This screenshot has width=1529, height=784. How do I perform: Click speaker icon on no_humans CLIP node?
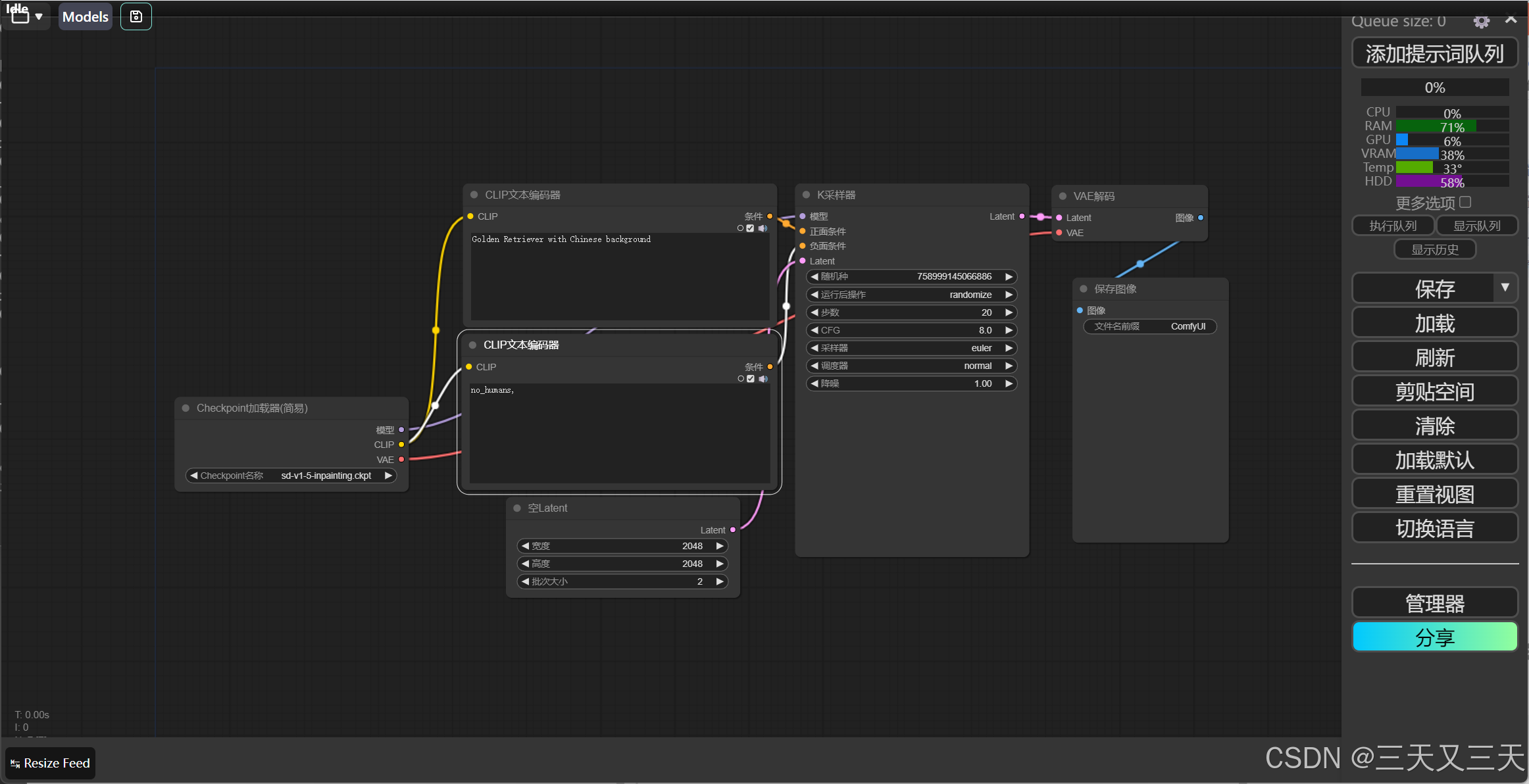point(763,379)
